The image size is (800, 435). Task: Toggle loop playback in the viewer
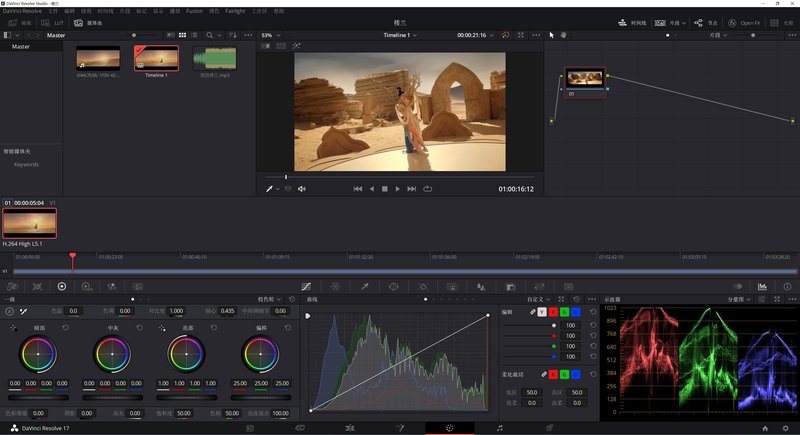[x=428, y=188]
